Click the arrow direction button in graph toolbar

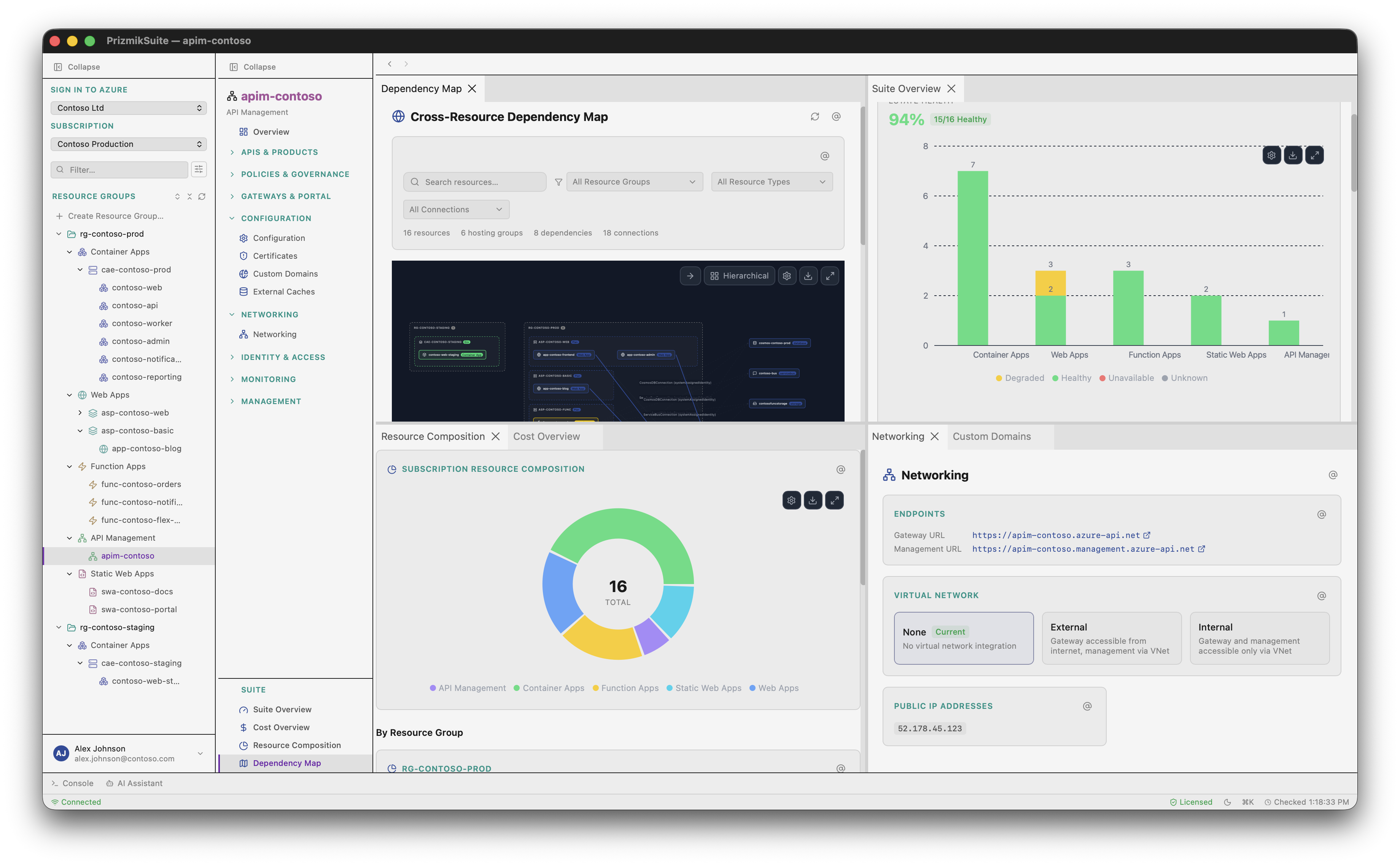[x=690, y=276]
